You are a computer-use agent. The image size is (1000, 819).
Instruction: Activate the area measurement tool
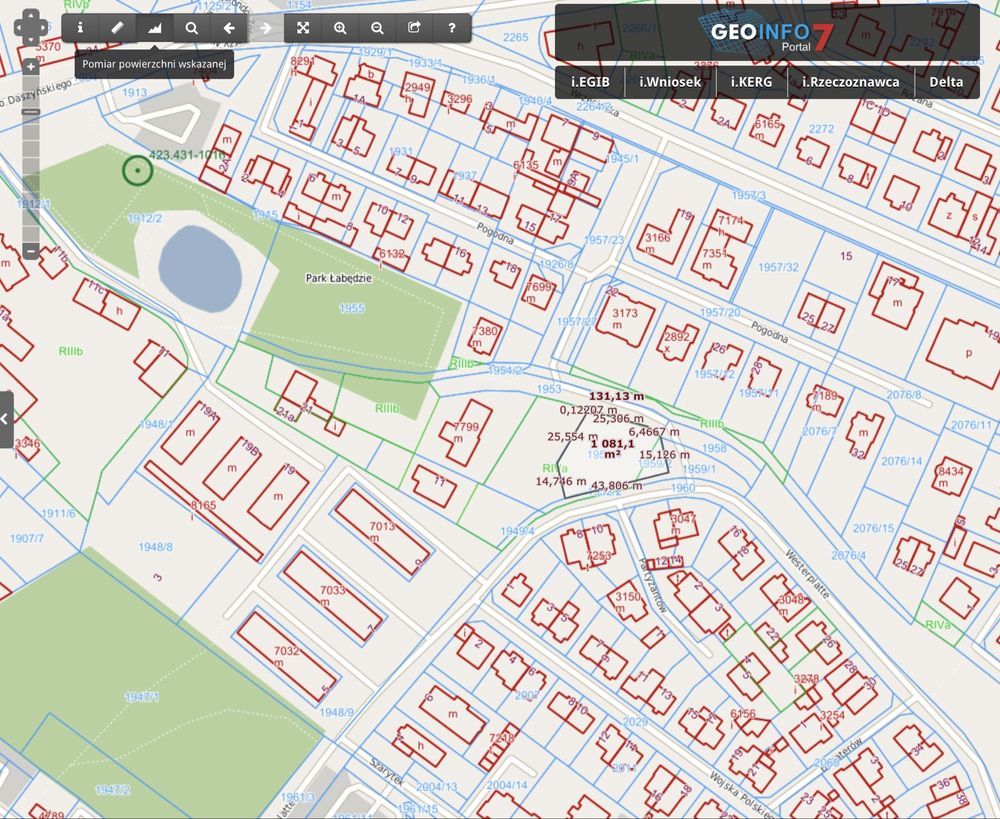[154, 28]
